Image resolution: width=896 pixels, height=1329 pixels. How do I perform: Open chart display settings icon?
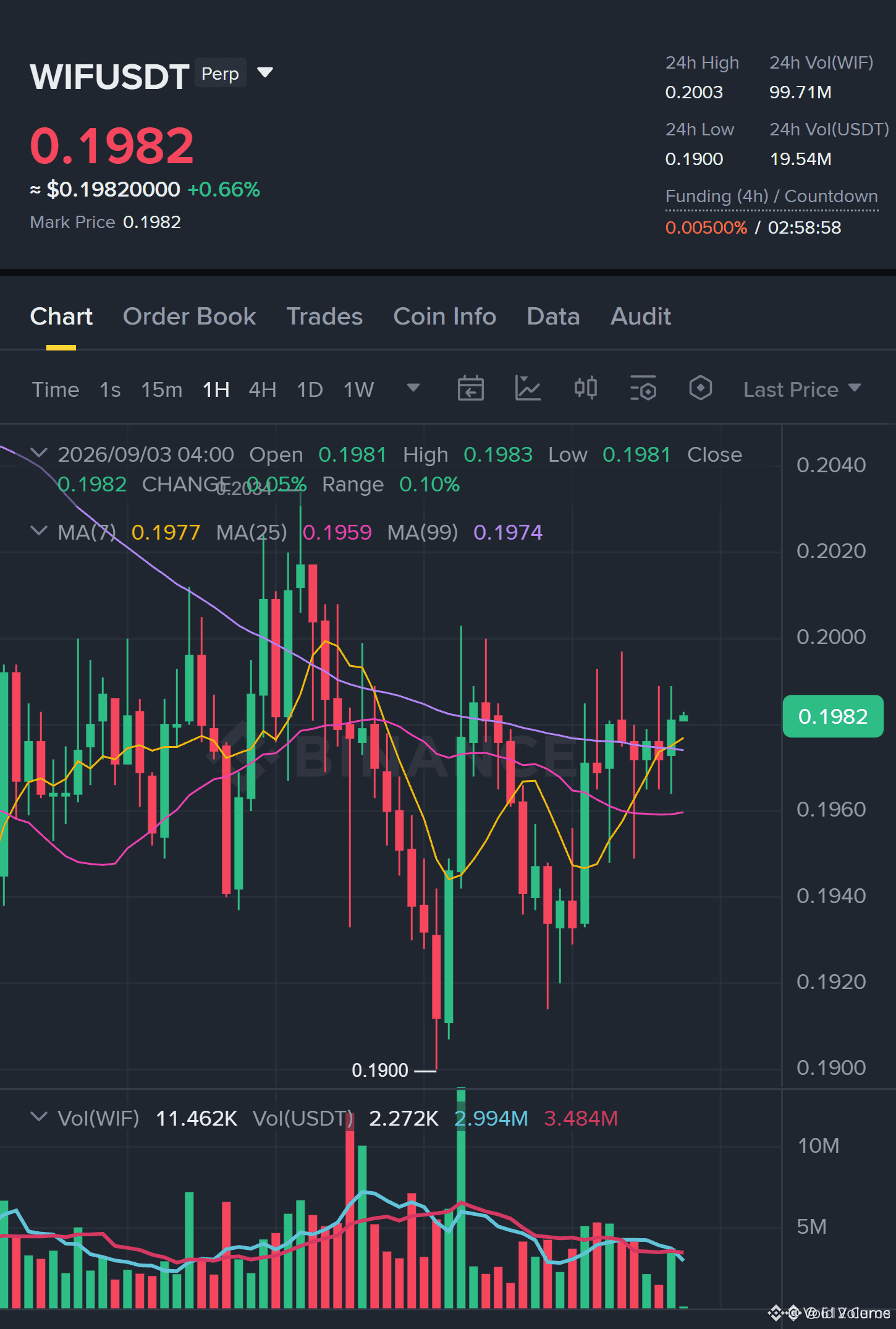(643, 389)
